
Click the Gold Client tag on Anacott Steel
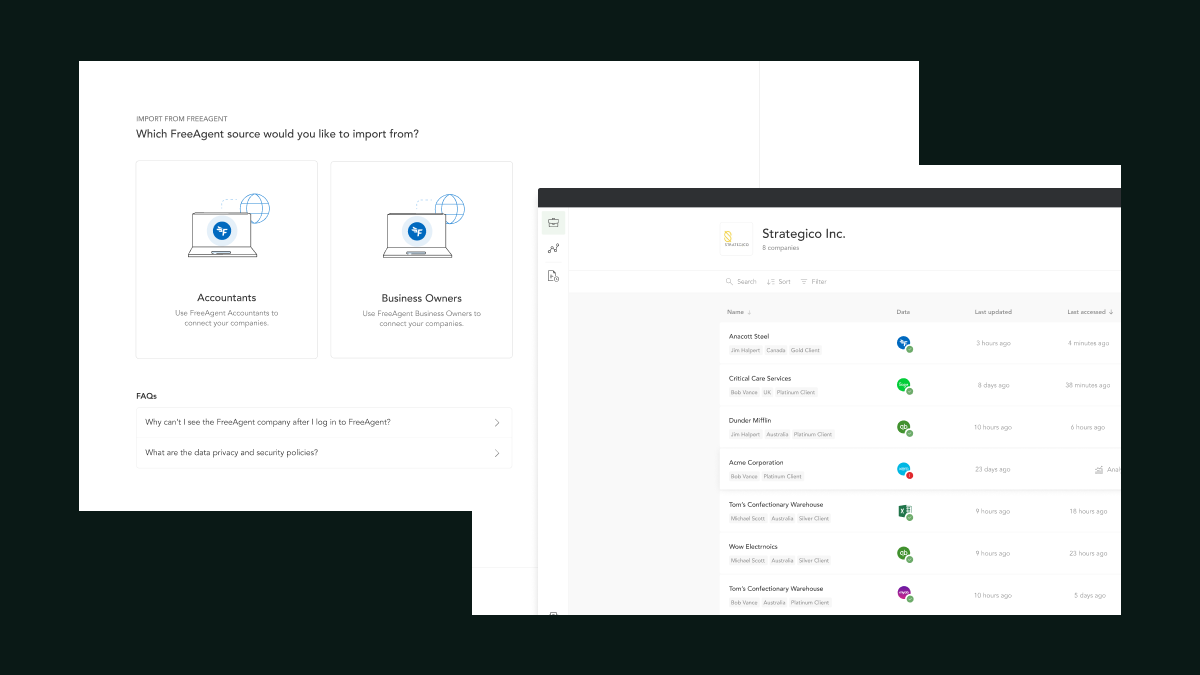tap(805, 351)
